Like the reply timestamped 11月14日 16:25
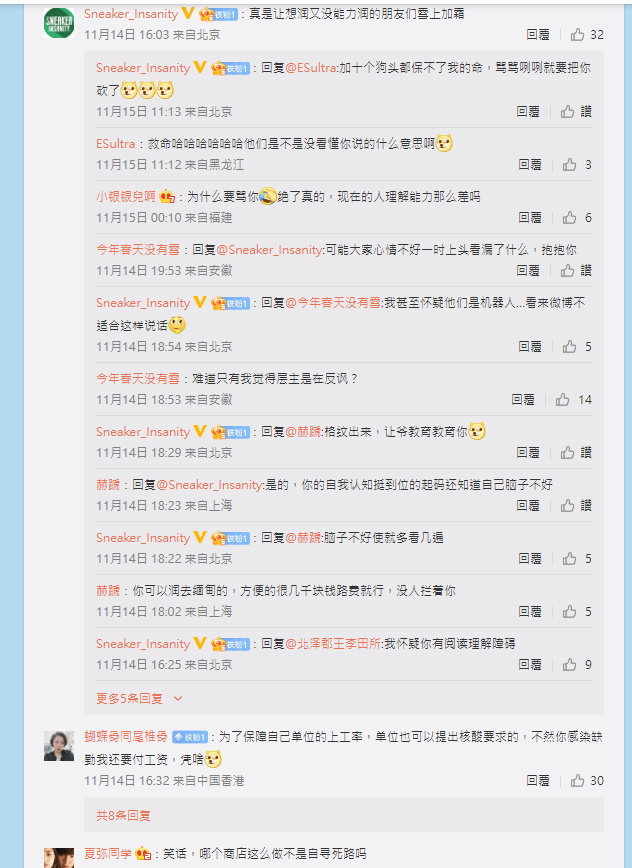The image size is (632, 868). [569, 664]
